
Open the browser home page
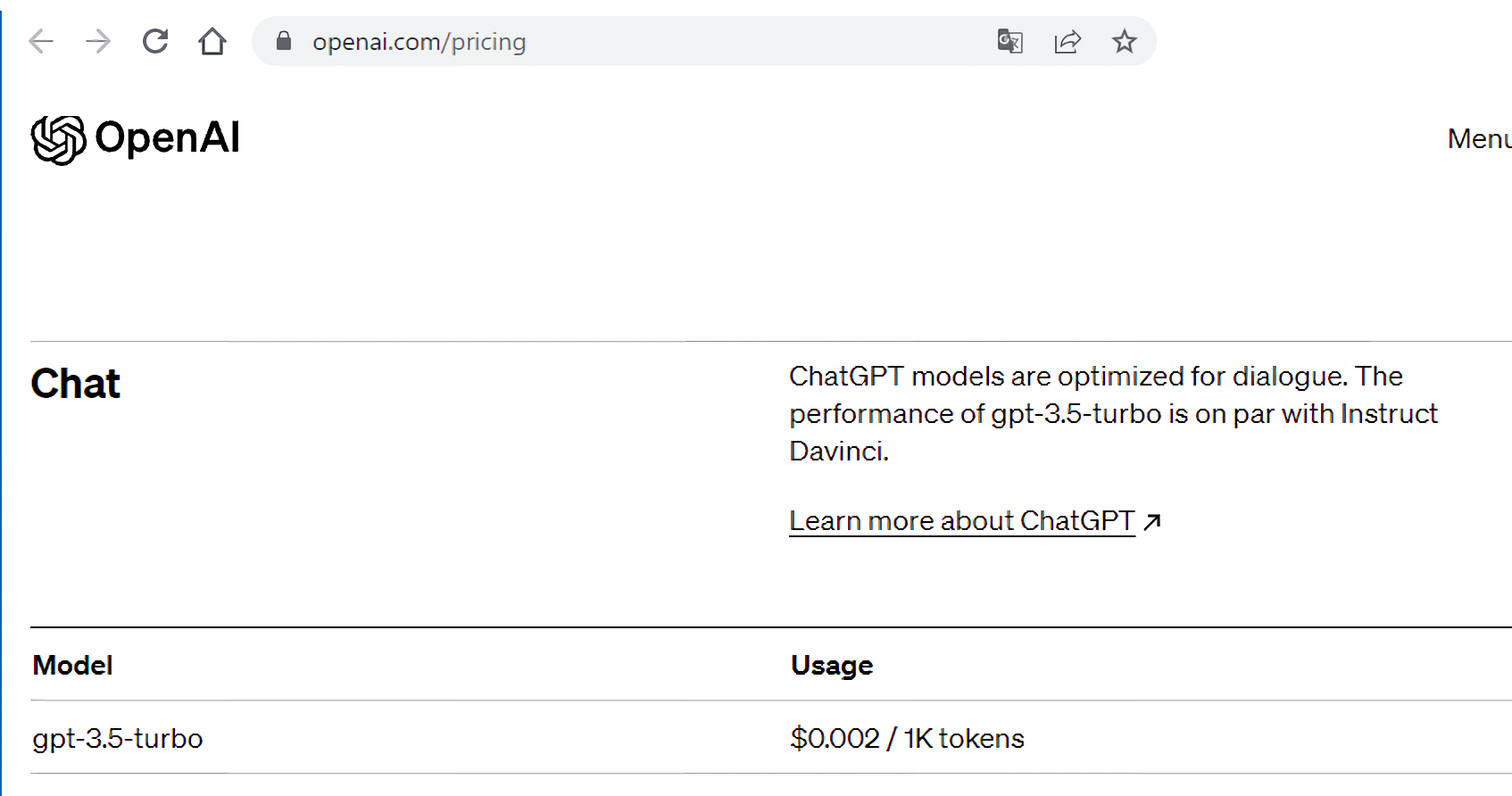[x=212, y=41]
